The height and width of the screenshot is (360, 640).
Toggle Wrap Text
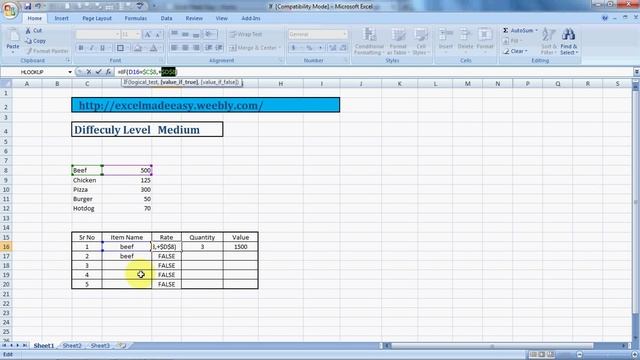(x=245, y=34)
